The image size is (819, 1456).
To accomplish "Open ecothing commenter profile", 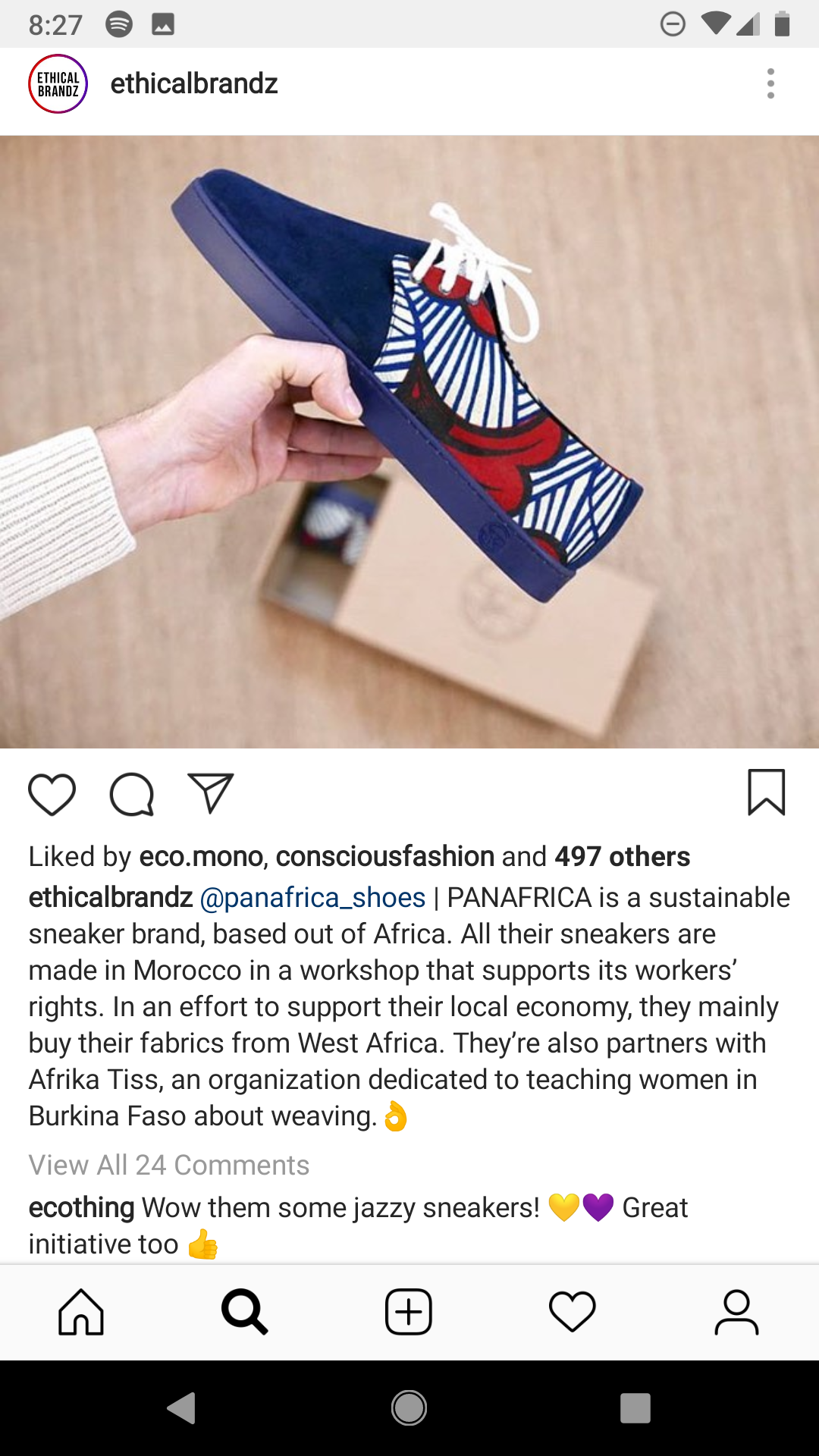I will [x=82, y=1207].
